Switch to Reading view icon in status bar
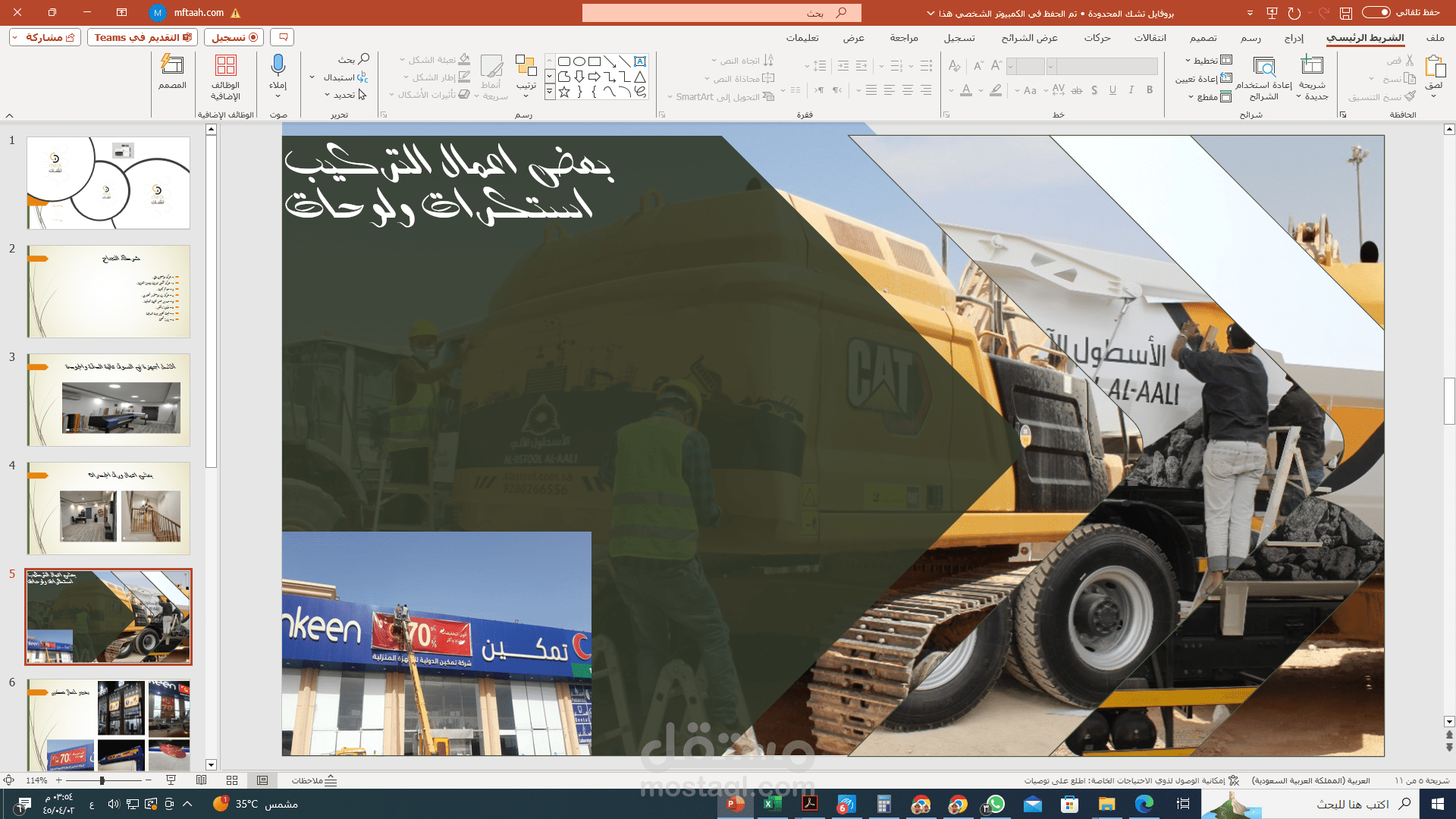The image size is (1456, 819). click(x=202, y=780)
